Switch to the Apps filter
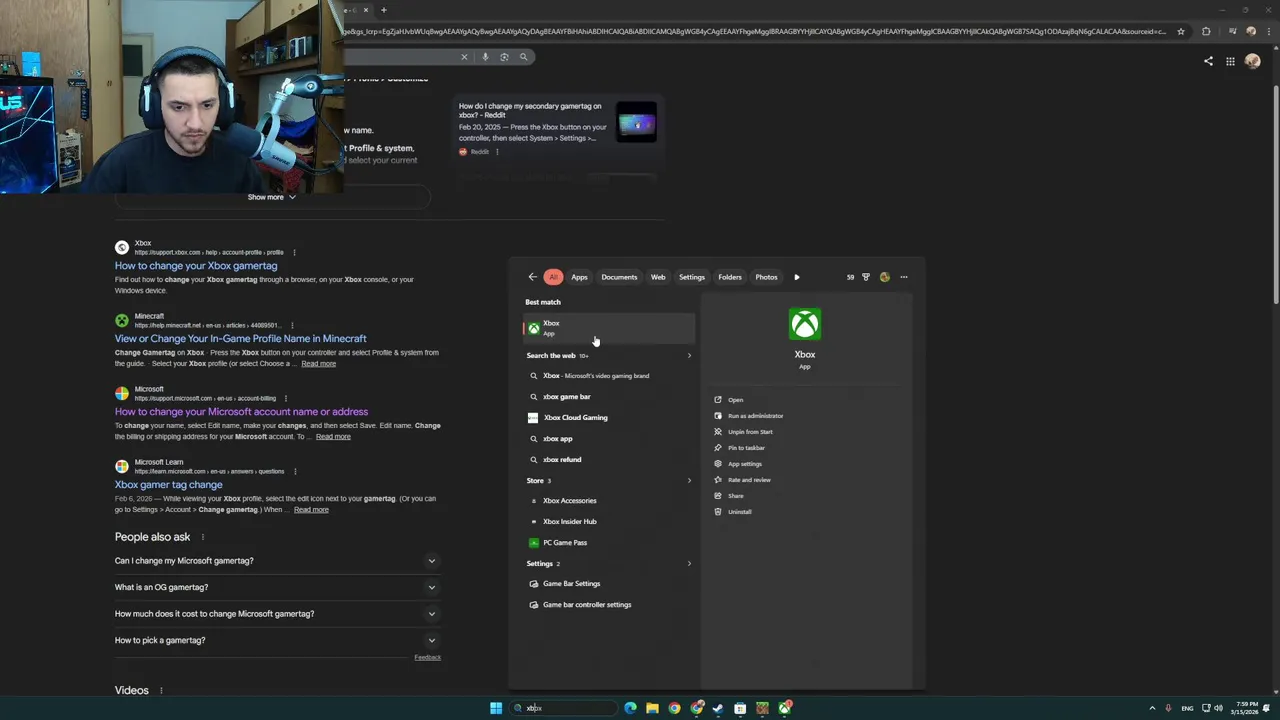1280x720 pixels. click(x=579, y=277)
